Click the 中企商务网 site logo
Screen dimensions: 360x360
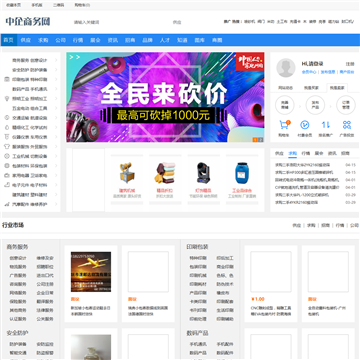[28, 22]
